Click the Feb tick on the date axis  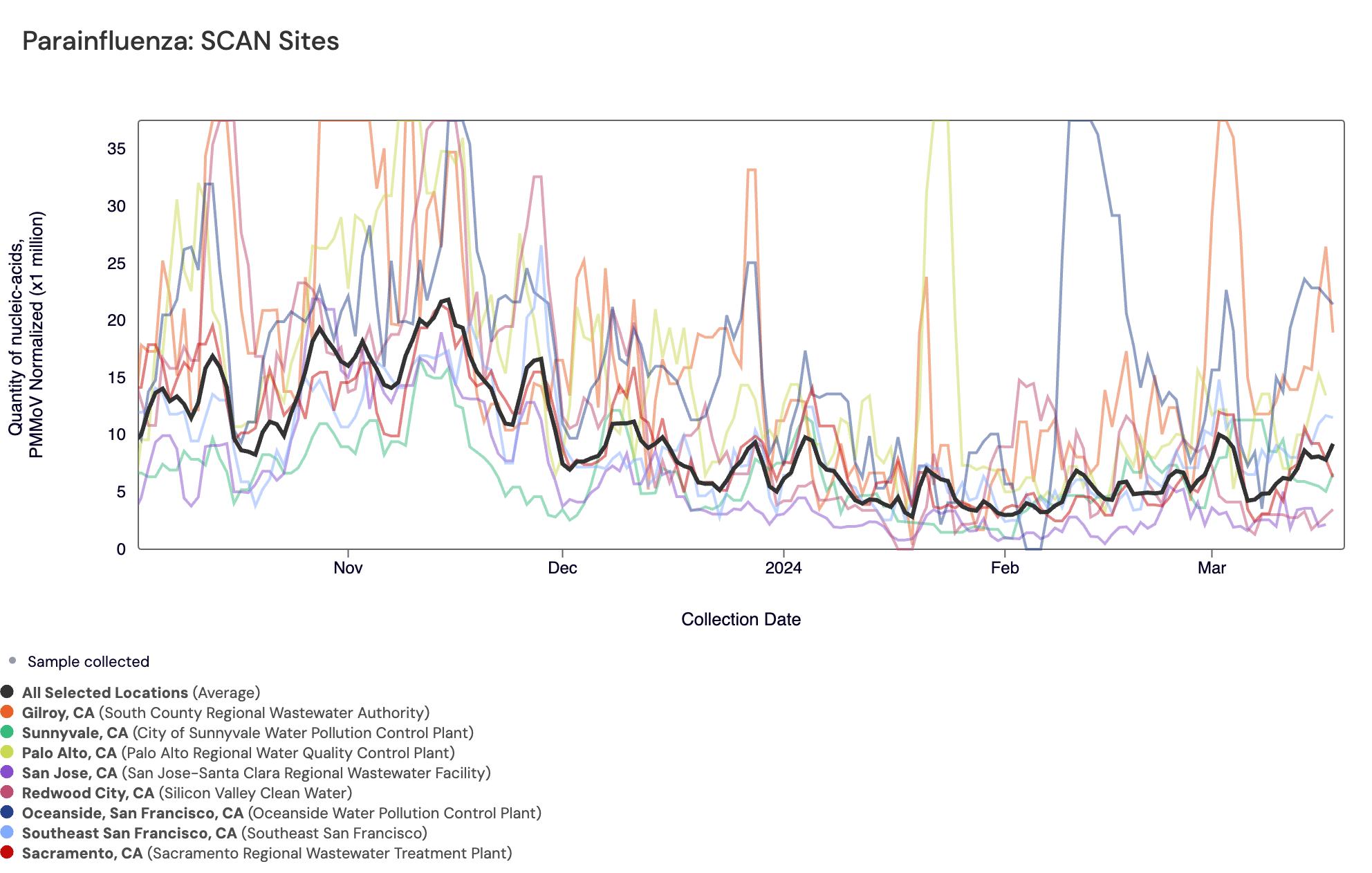coord(1004,568)
